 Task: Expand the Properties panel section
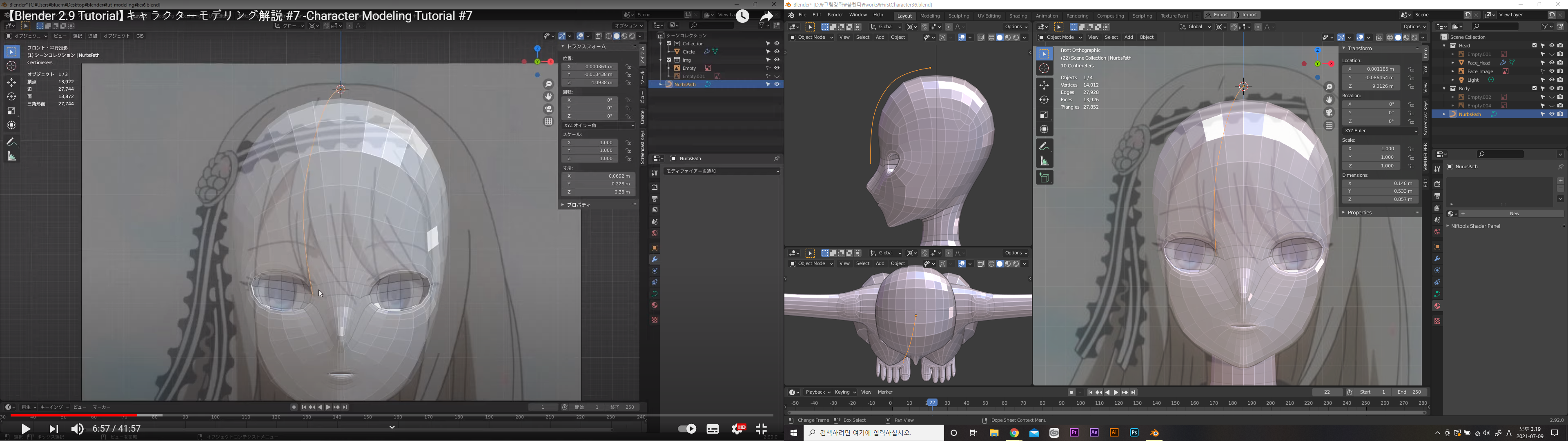click(1359, 213)
